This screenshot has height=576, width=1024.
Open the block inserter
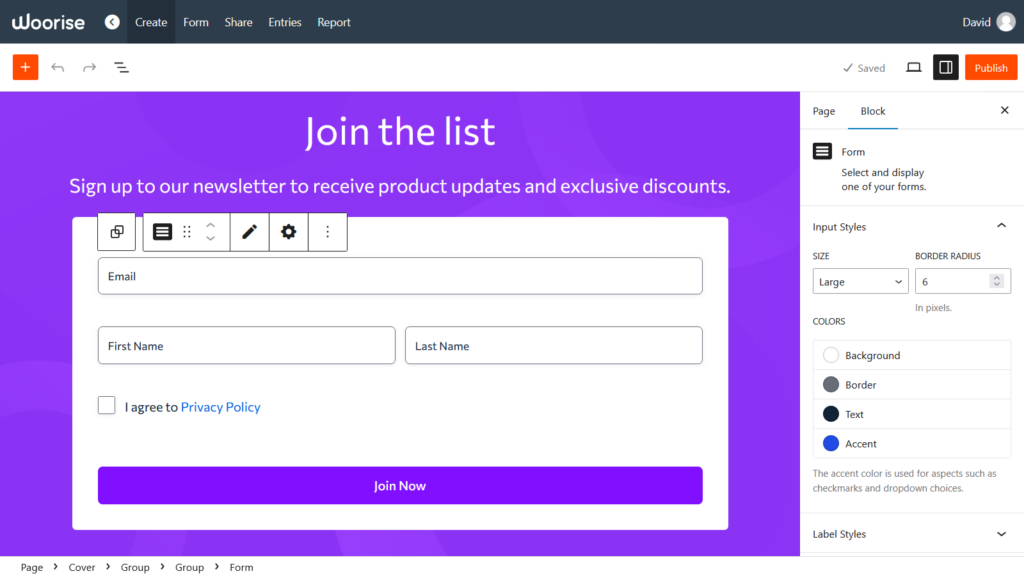point(24,67)
